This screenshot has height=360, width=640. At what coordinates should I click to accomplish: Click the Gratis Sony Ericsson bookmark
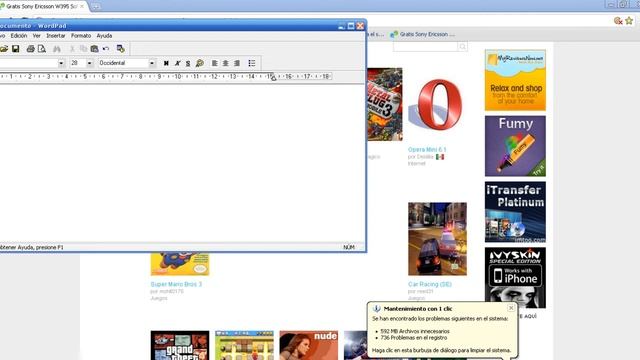pyautogui.click(x=422, y=34)
